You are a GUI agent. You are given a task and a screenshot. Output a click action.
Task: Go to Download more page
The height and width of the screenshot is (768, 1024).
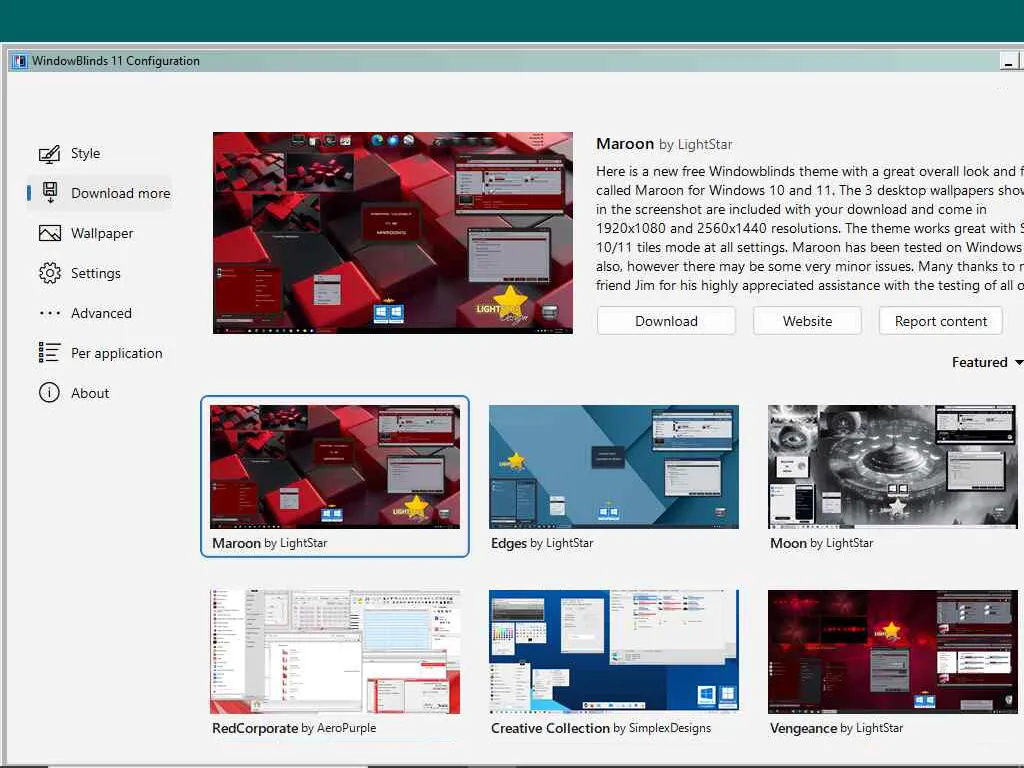(98, 193)
